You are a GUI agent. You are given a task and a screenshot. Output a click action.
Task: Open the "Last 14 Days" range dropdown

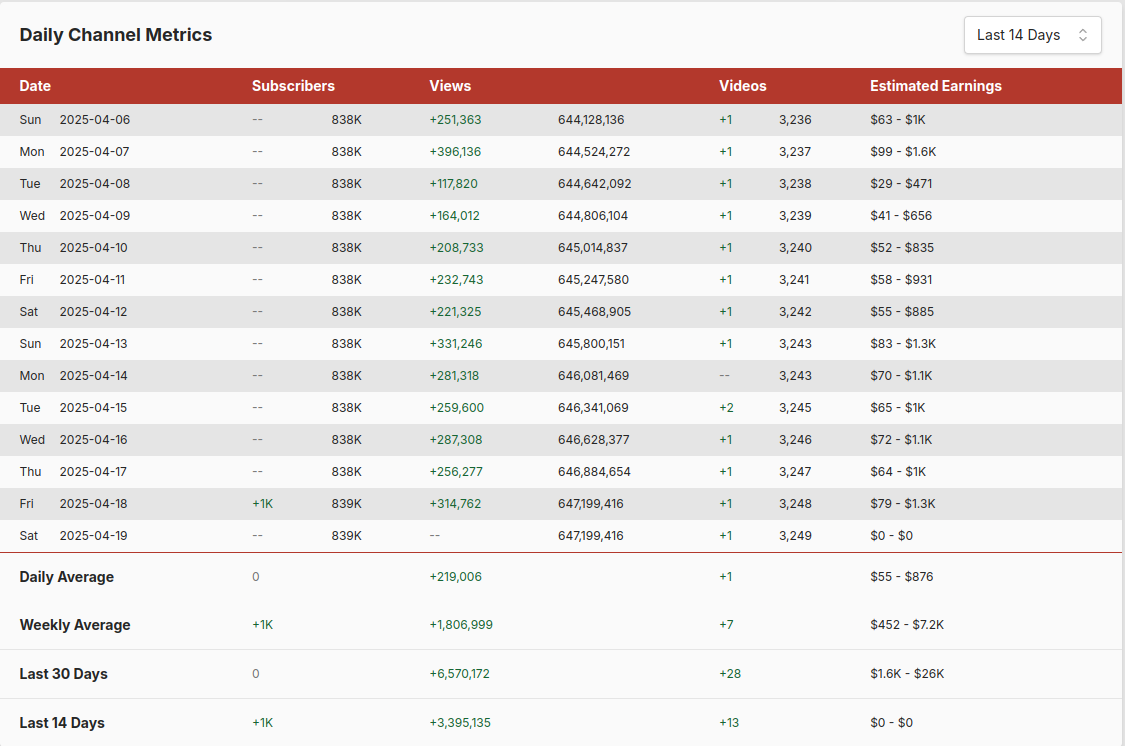click(x=1032, y=35)
